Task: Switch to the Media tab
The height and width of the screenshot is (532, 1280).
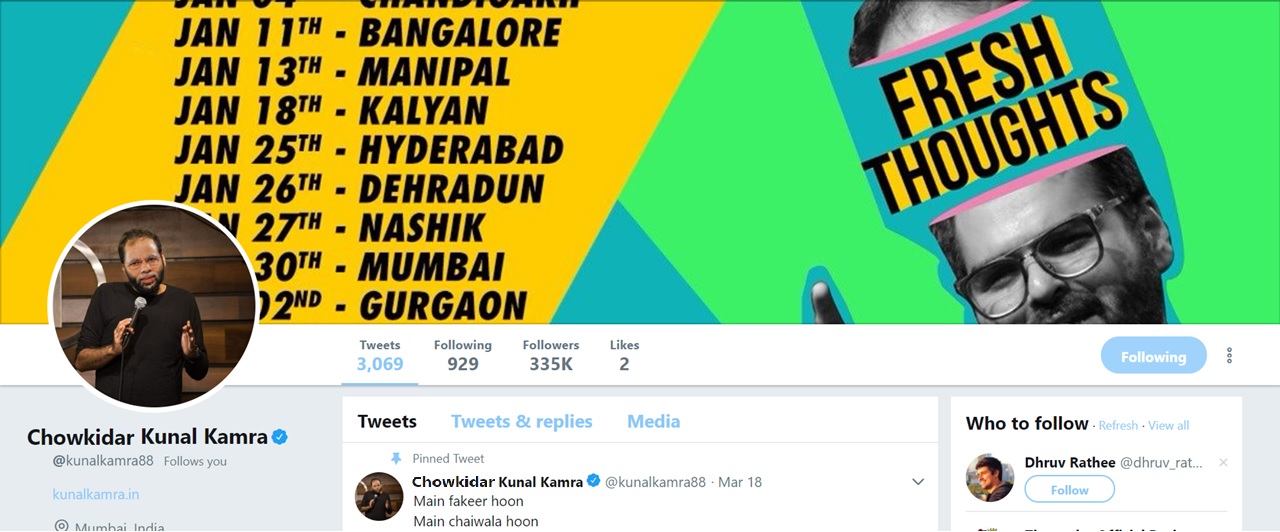Action: [x=653, y=421]
